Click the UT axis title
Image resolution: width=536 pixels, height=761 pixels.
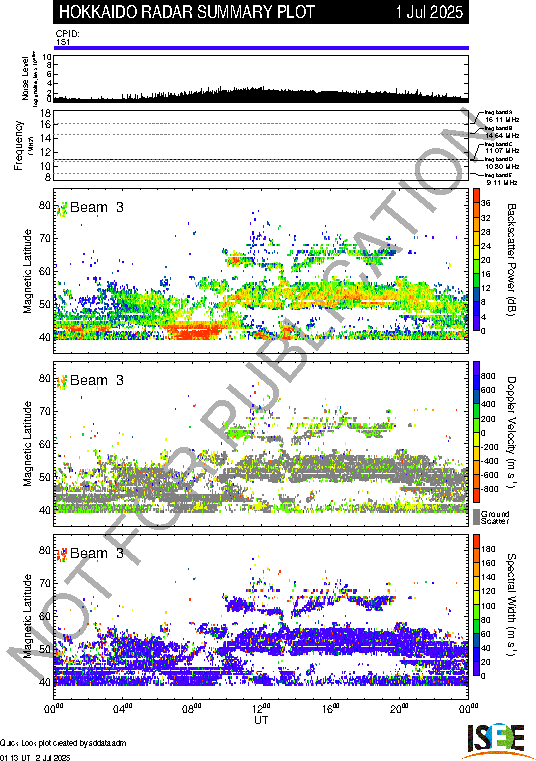(x=261, y=720)
